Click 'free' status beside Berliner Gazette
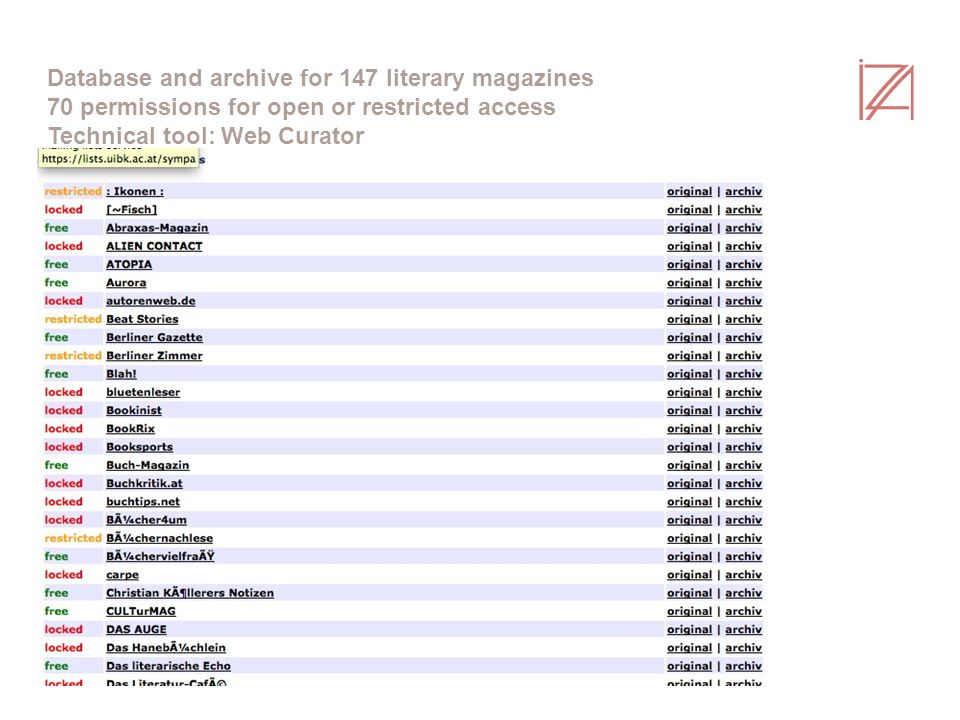The height and width of the screenshot is (720, 960). 56,337
